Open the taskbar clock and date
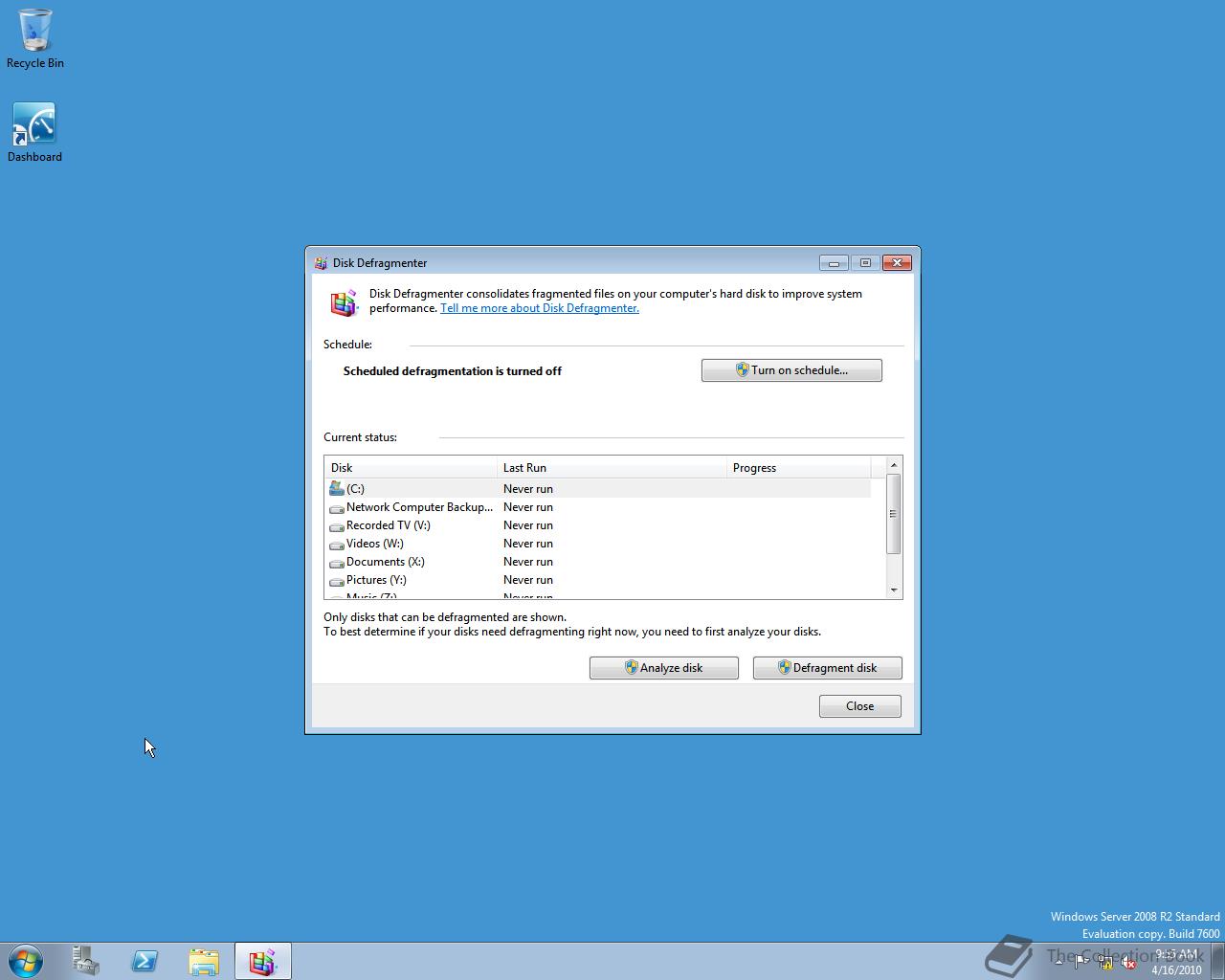The image size is (1225, 980). 1176,962
